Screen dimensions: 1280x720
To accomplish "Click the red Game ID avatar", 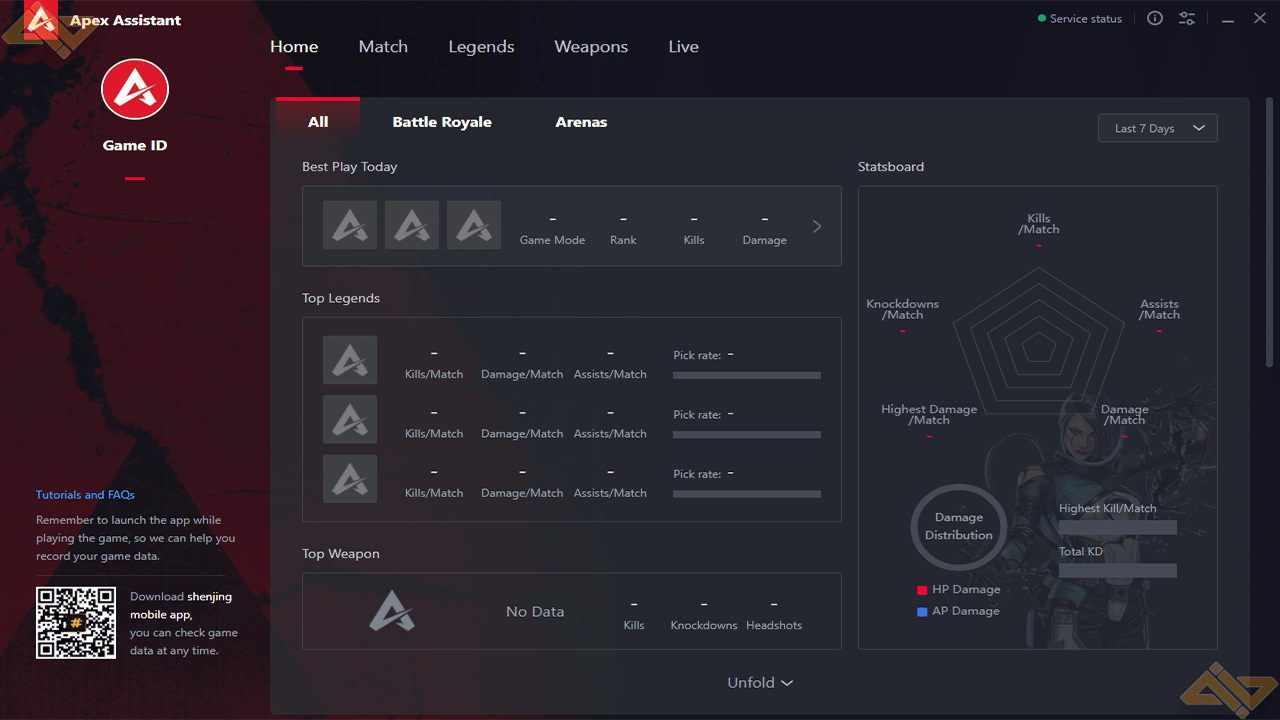I will pyautogui.click(x=135, y=90).
